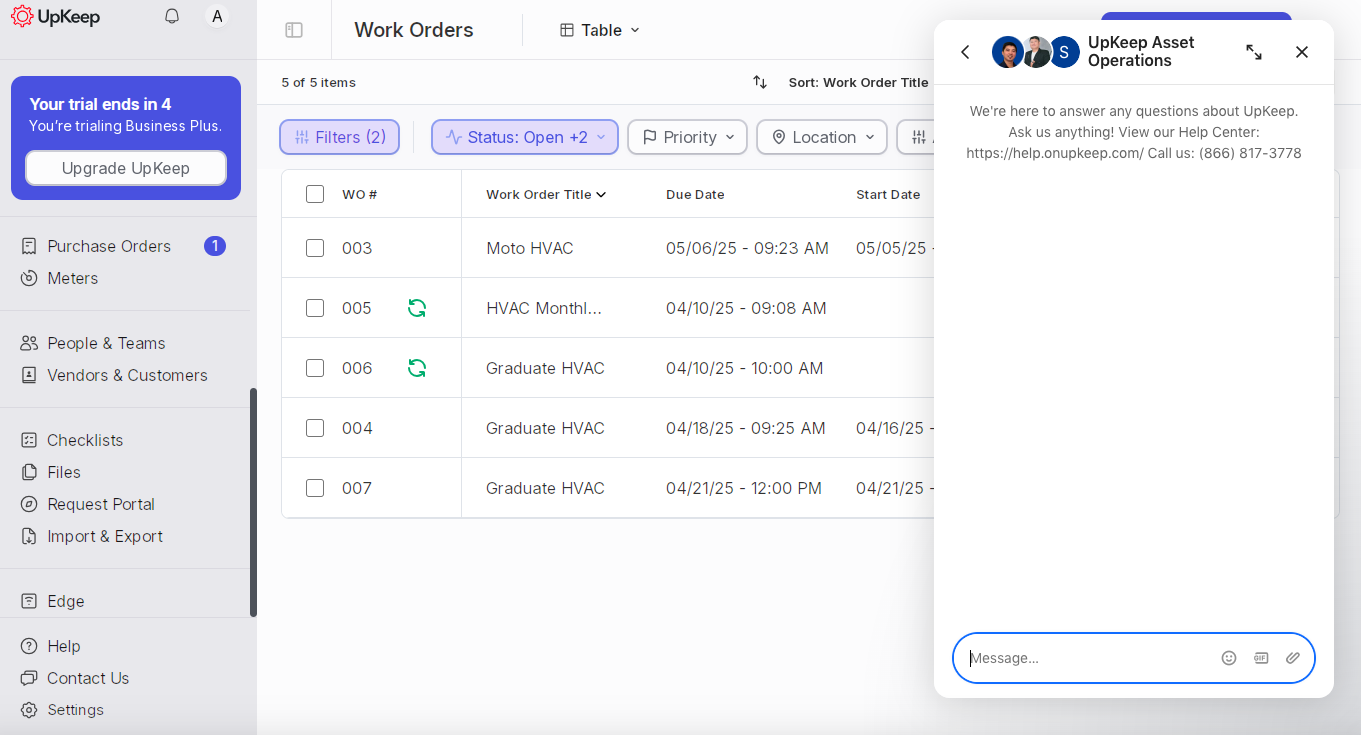Open the GIF picker in the chat
Screen dimensions: 1361x735
click(x=1261, y=658)
